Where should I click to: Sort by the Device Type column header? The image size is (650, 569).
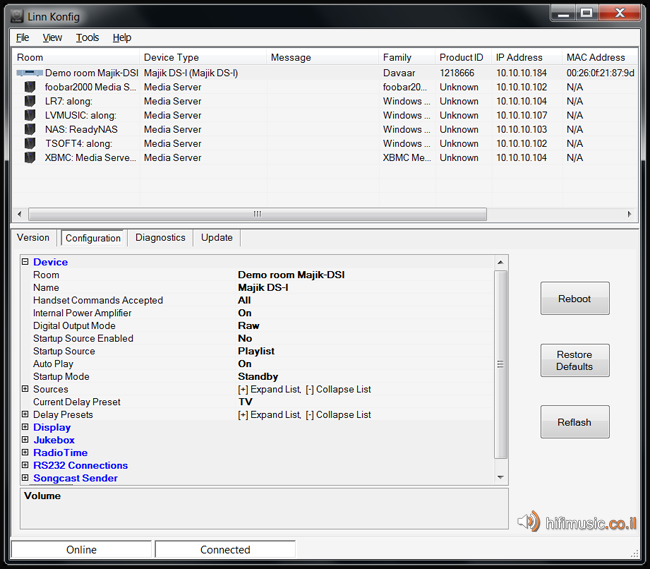203,57
